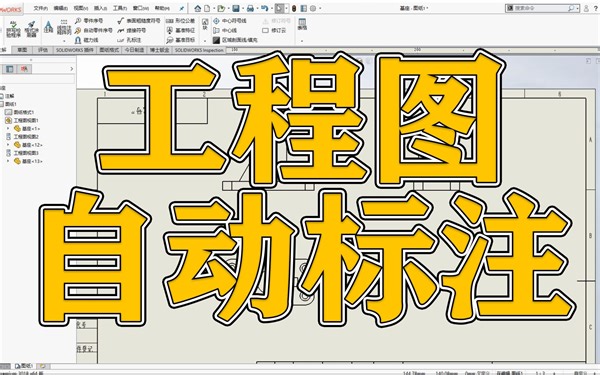
Task: Select 工程图视图1 in the feature tree
Action: pos(22,120)
